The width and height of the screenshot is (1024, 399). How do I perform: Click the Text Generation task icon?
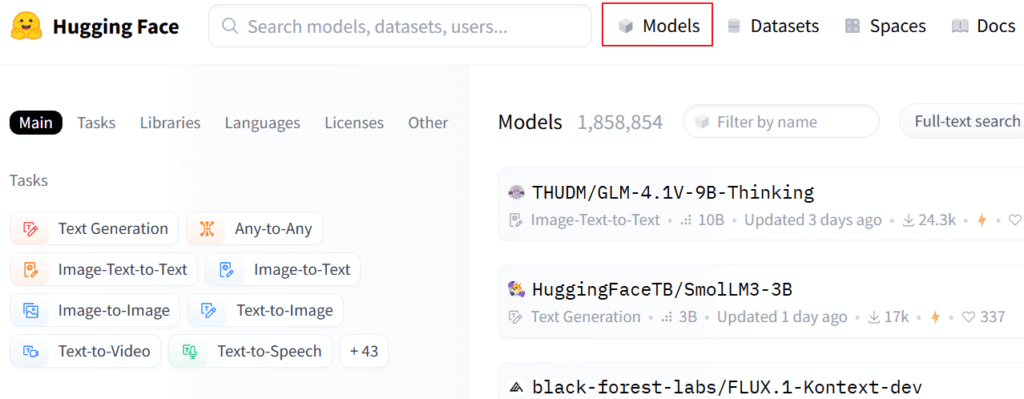click(x=30, y=229)
